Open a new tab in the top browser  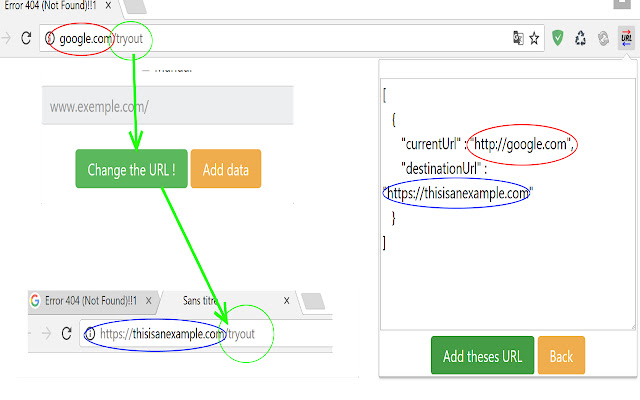[135, 6]
